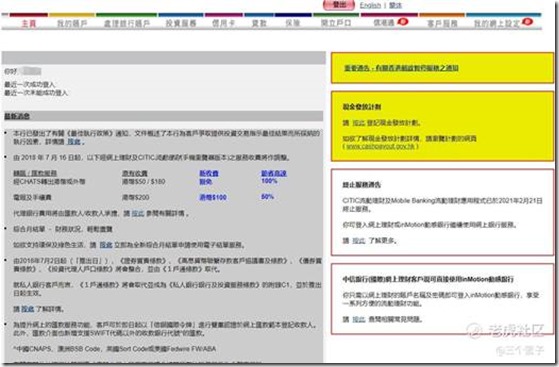Open the 貸款 loans tab
This screenshot has height=367, width=559.
(x=259, y=24)
